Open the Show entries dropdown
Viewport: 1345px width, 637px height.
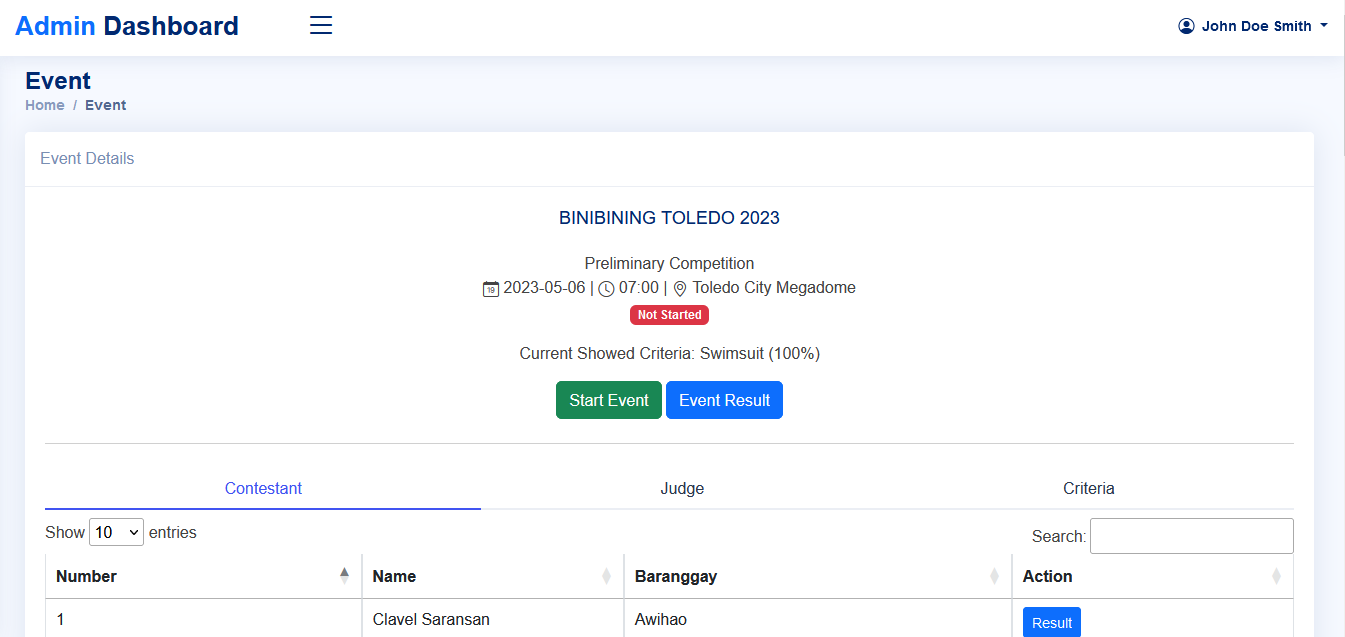pyautogui.click(x=116, y=532)
